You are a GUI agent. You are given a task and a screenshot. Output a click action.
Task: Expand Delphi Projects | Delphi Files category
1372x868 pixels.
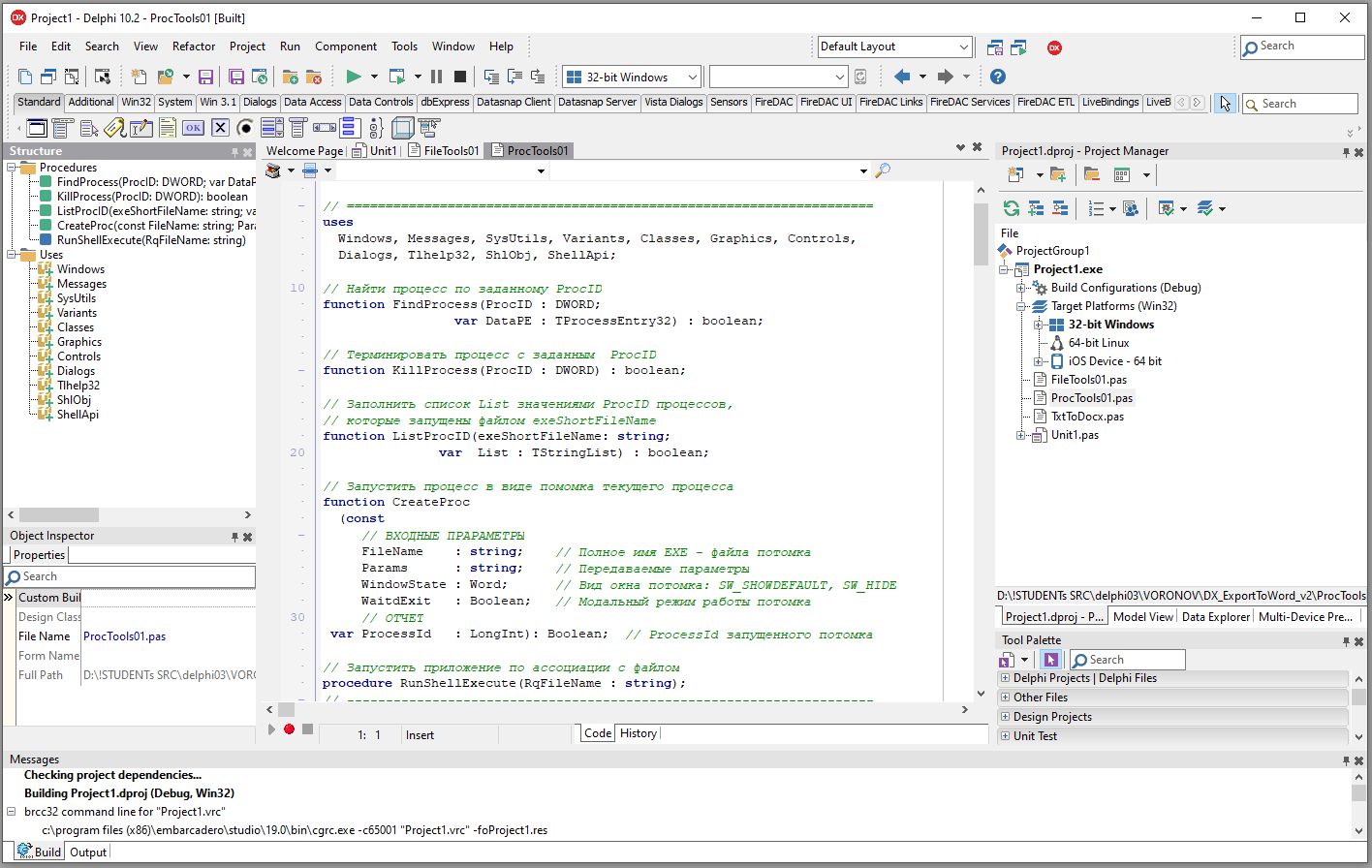(1006, 678)
